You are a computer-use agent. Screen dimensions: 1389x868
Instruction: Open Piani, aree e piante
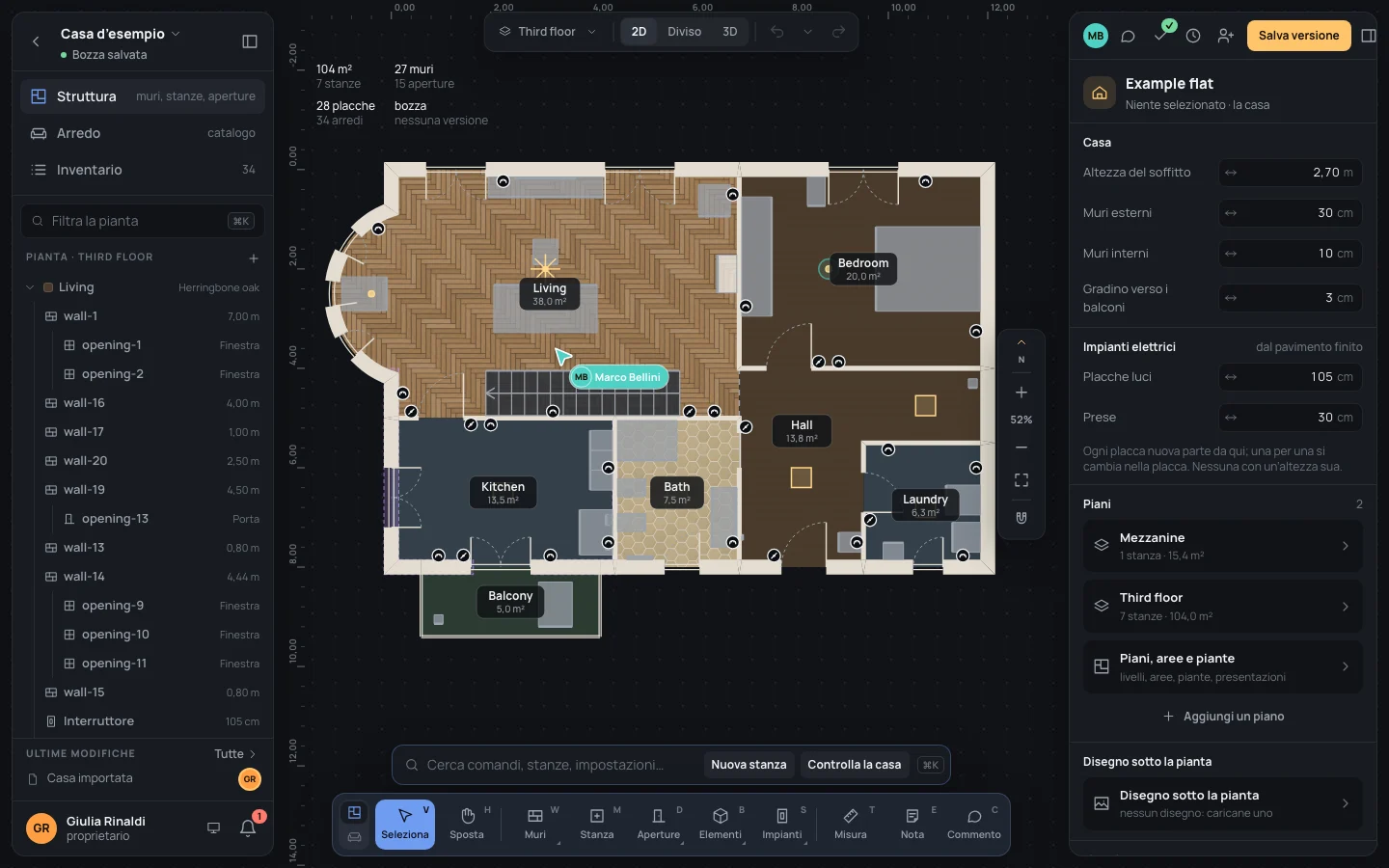(x=1222, y=666)
